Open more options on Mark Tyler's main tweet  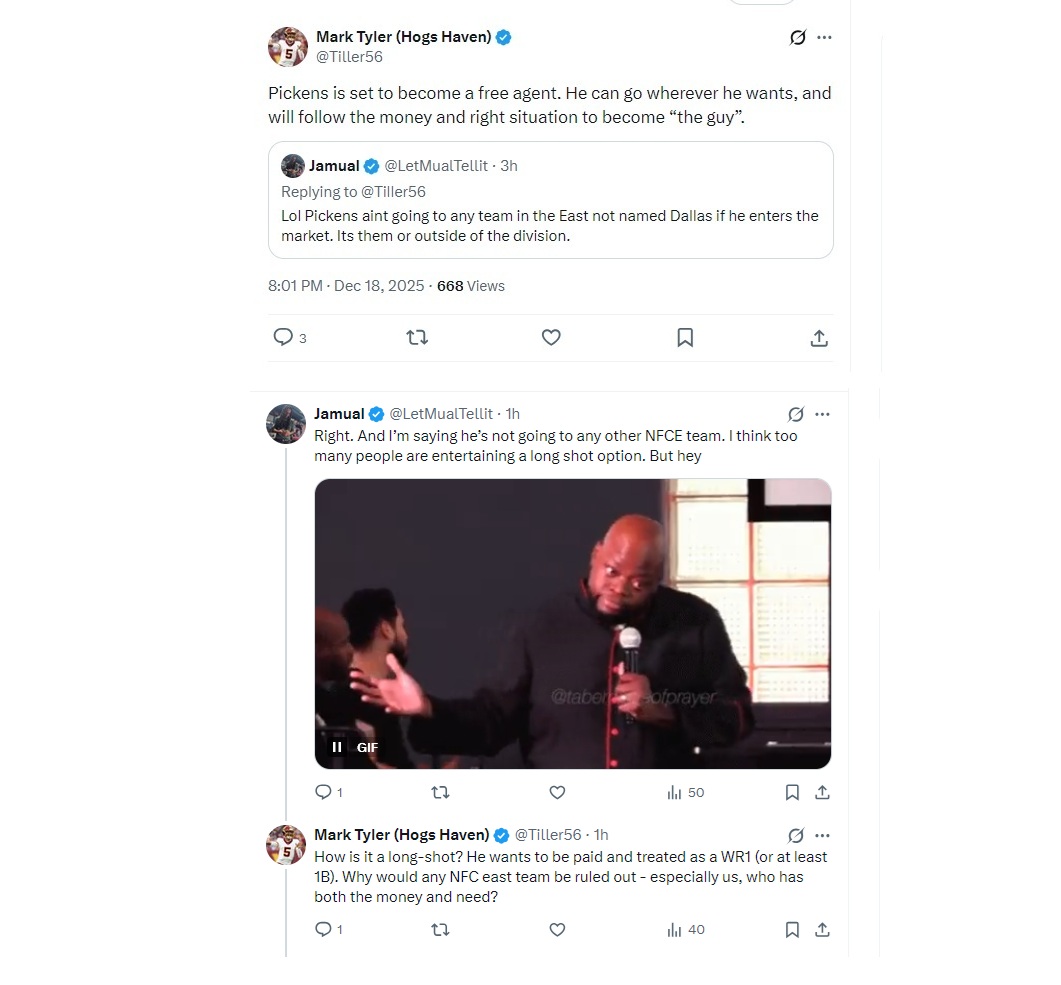(824, 37)
